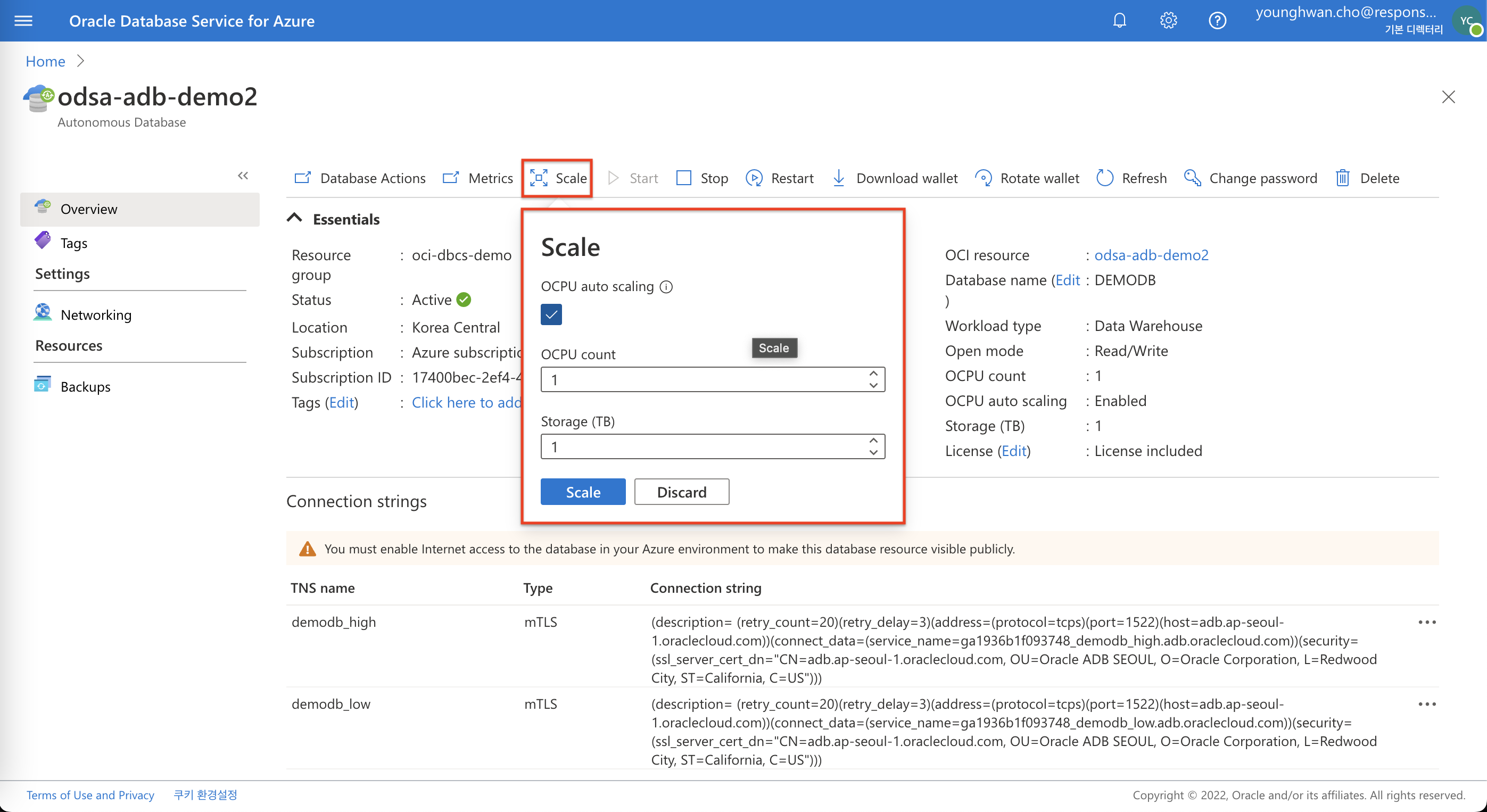Image resolution: width=1487 pixels, height=812 pixels.
Task: Click the DEMODB database name value
Action: click(x=1125, y=280)
